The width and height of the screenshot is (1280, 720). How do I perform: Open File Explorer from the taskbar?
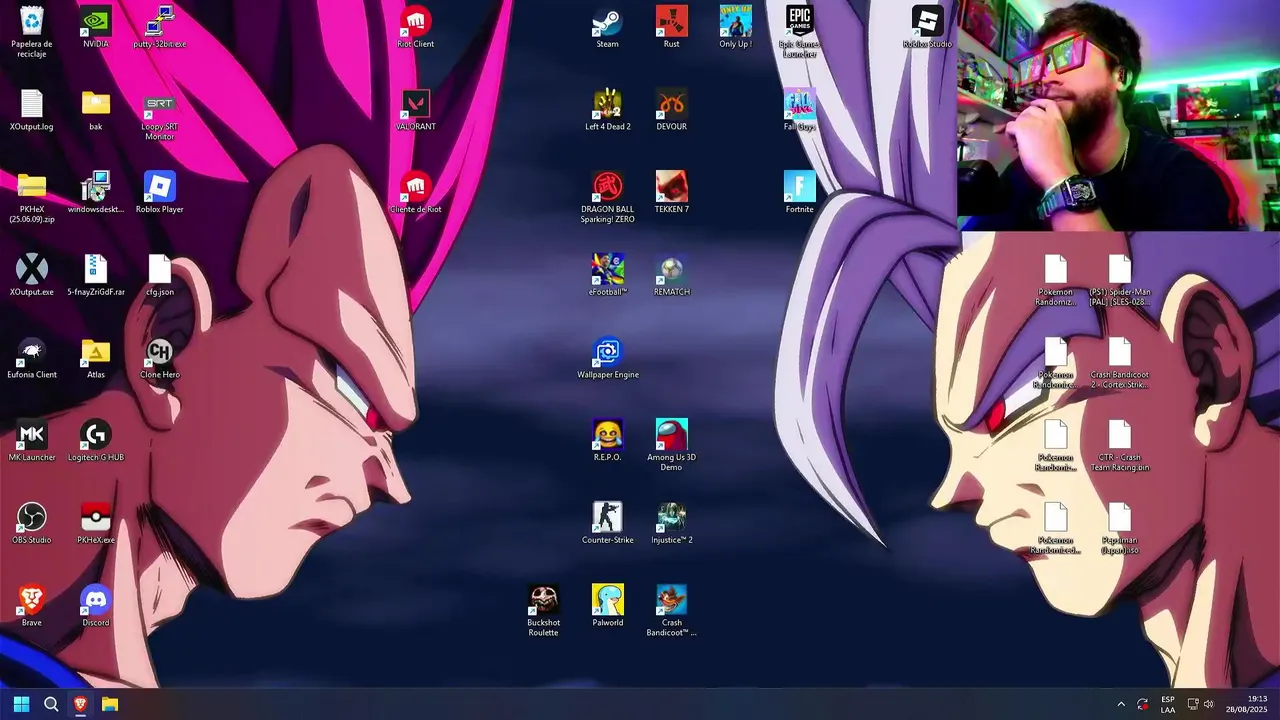point(110,704)
